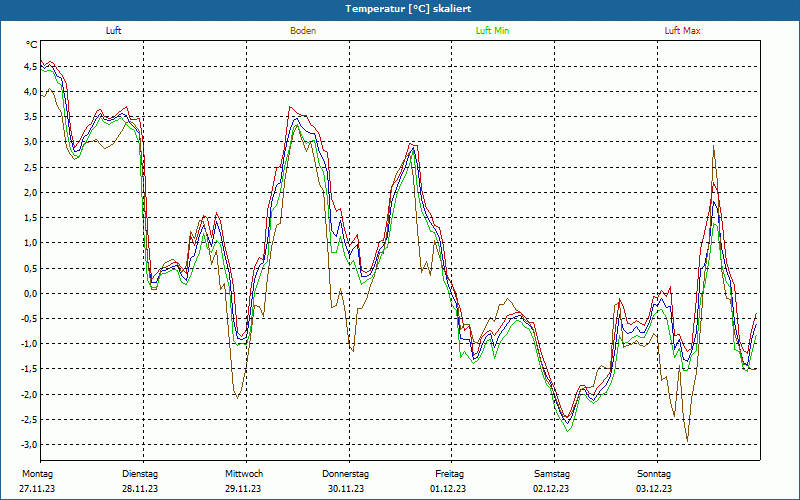Click the -1,0 y-axis value
This screenshot has height=500, width=800.
(x=29, y=343)
